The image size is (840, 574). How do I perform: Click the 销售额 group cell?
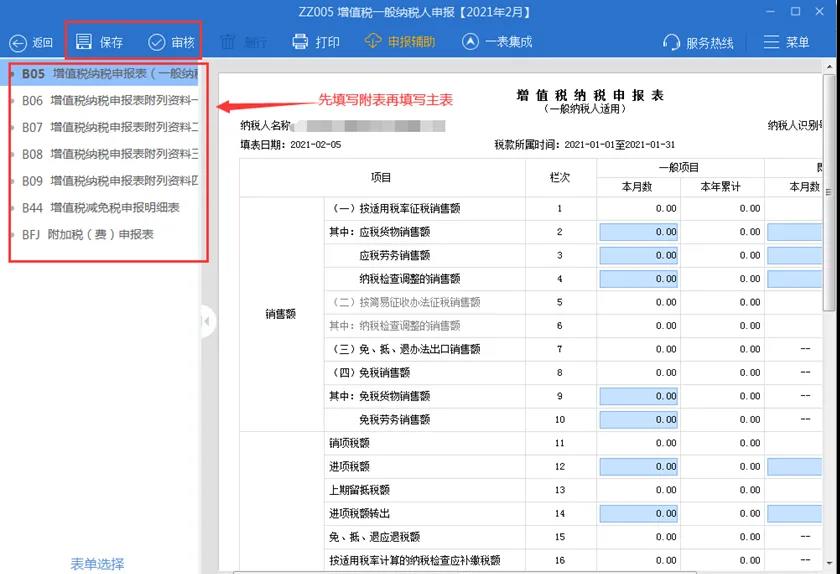pyautogui.click(x=281, y=314)
